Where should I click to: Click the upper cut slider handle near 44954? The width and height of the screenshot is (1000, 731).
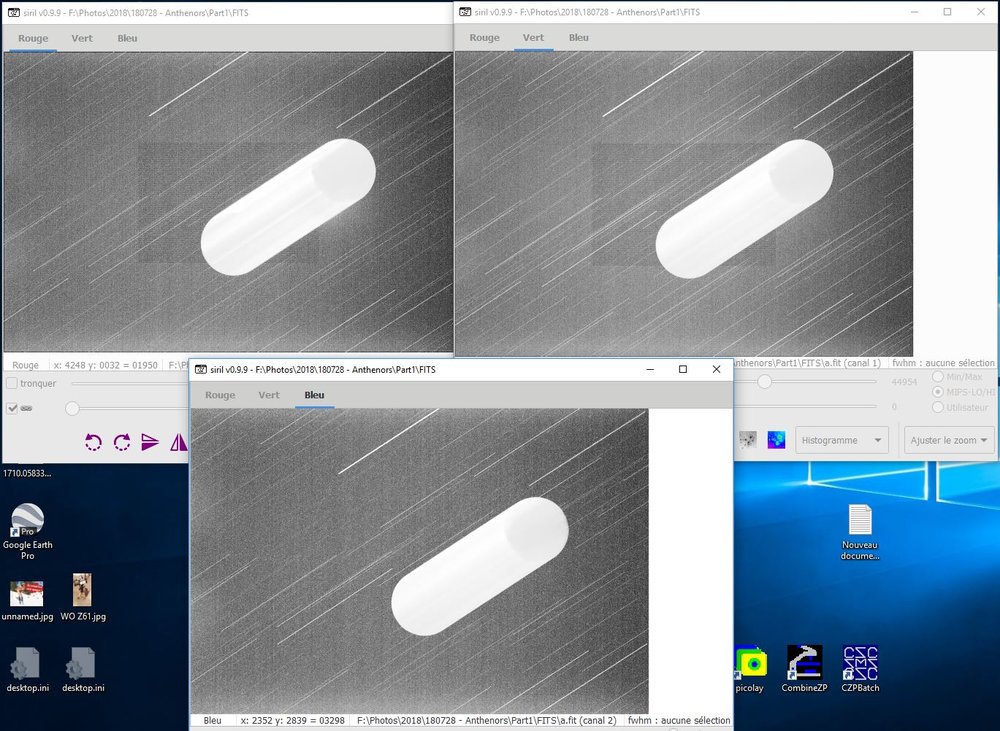coord(765,381)
